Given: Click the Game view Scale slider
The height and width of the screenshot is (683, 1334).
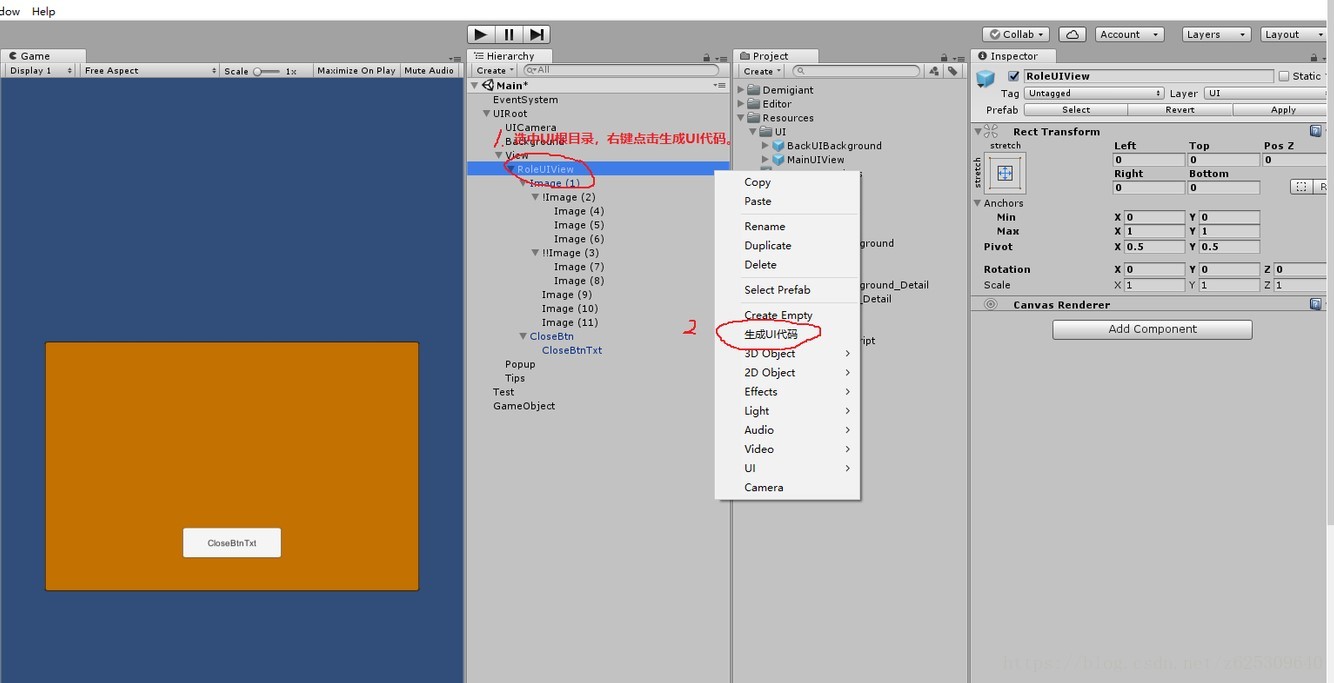Looking at the screenshot, I should pos(267,71).
